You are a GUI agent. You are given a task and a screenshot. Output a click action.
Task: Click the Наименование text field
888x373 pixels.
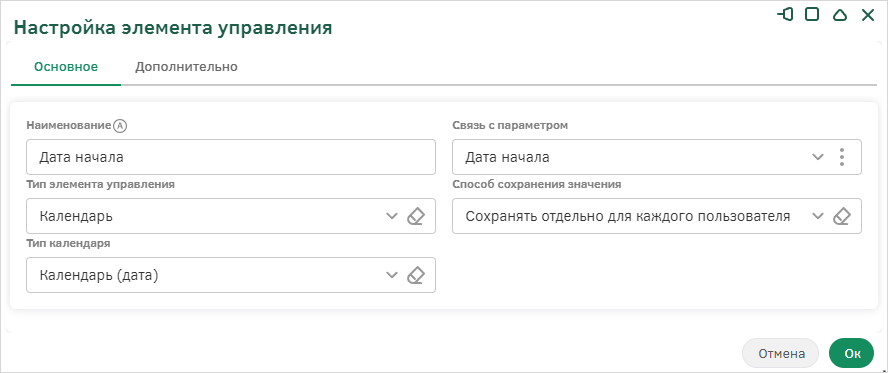coord(231,157)
